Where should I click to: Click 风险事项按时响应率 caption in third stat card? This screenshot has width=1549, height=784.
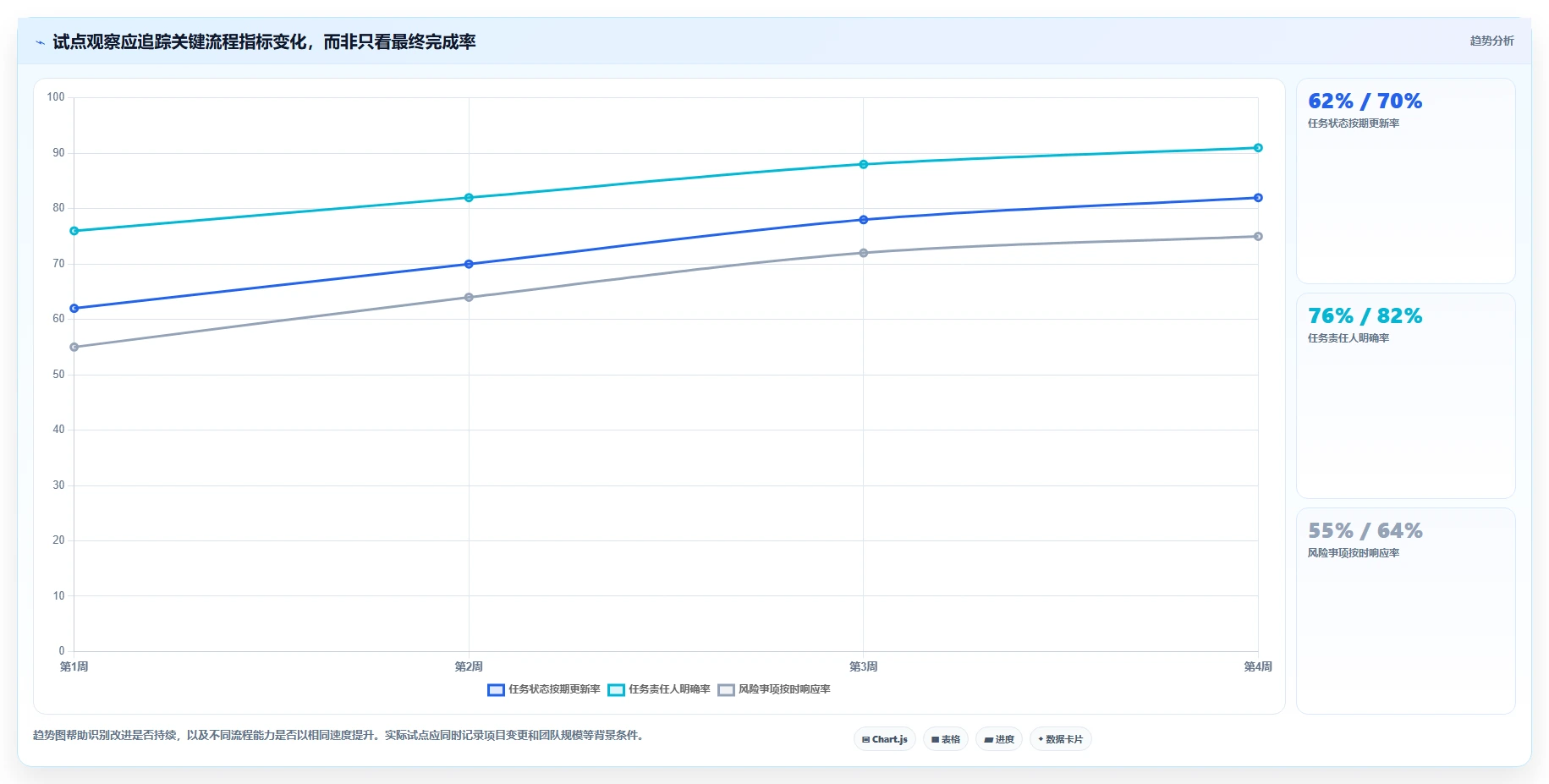click(x=1354, y=553)
